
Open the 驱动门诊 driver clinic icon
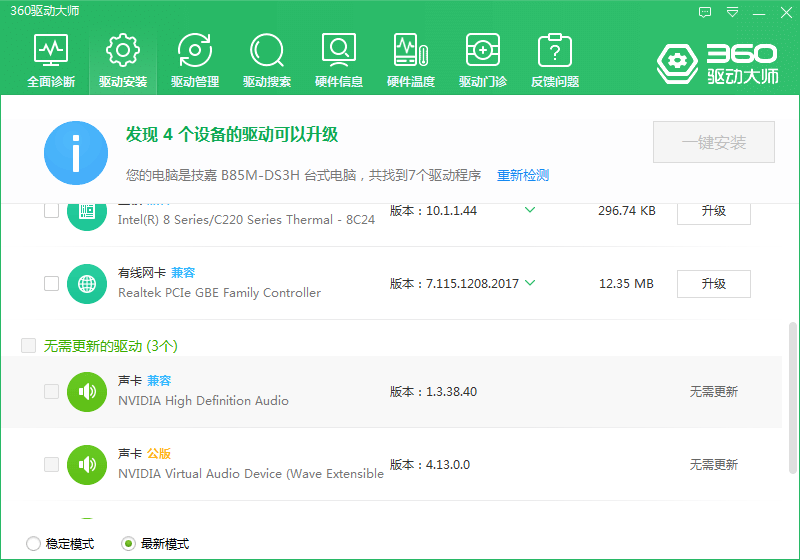point(483,60)
